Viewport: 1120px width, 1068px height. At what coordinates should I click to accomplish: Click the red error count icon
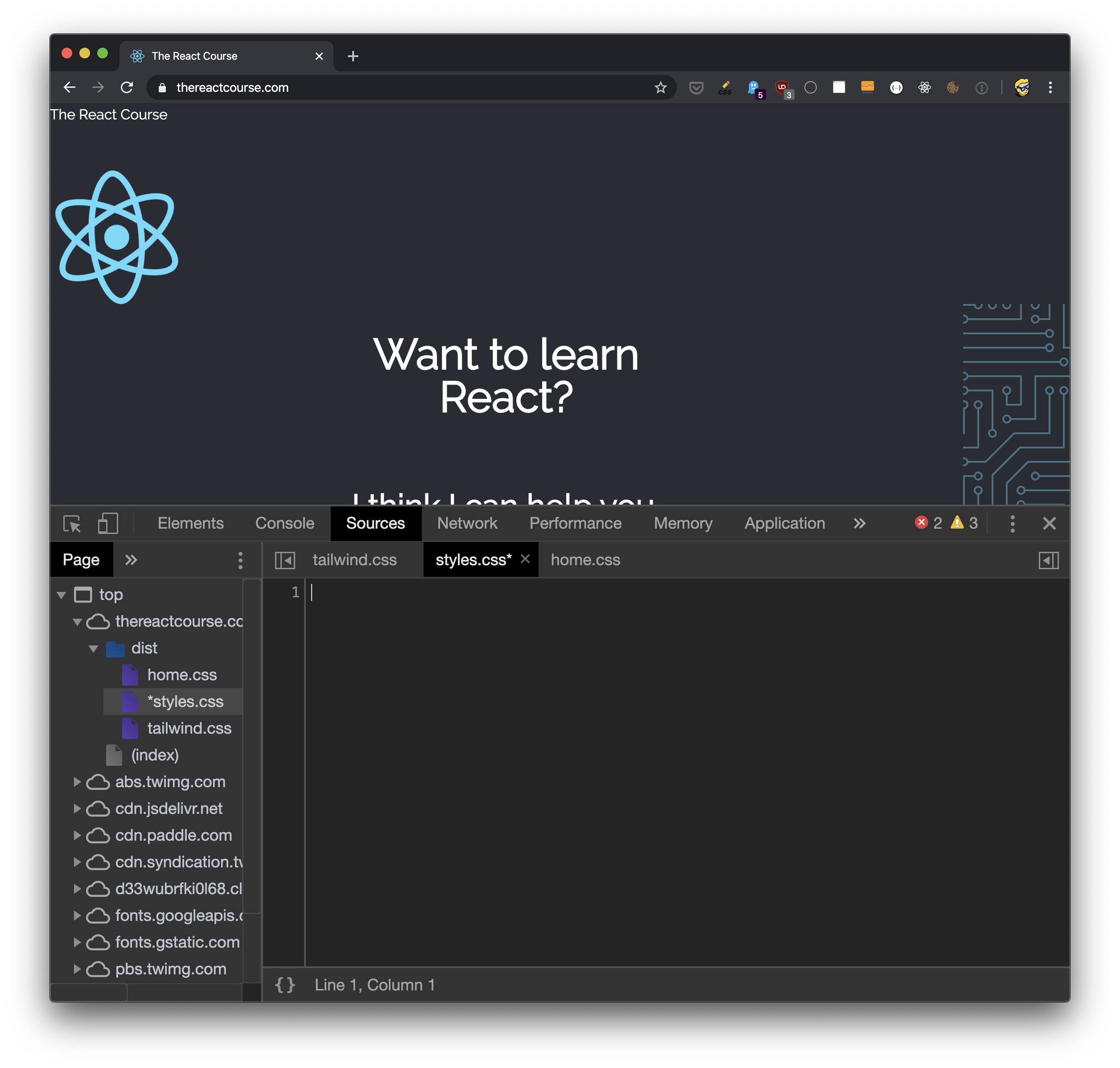pos(921,522)
